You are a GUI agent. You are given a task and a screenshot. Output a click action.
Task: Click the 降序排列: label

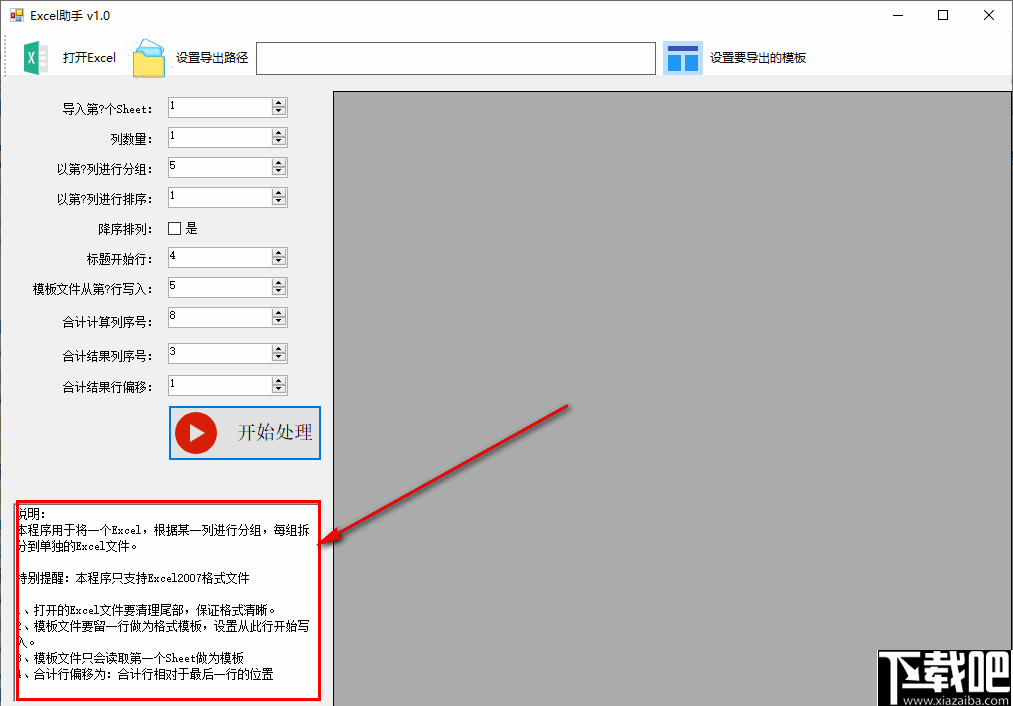coord(125,229)
